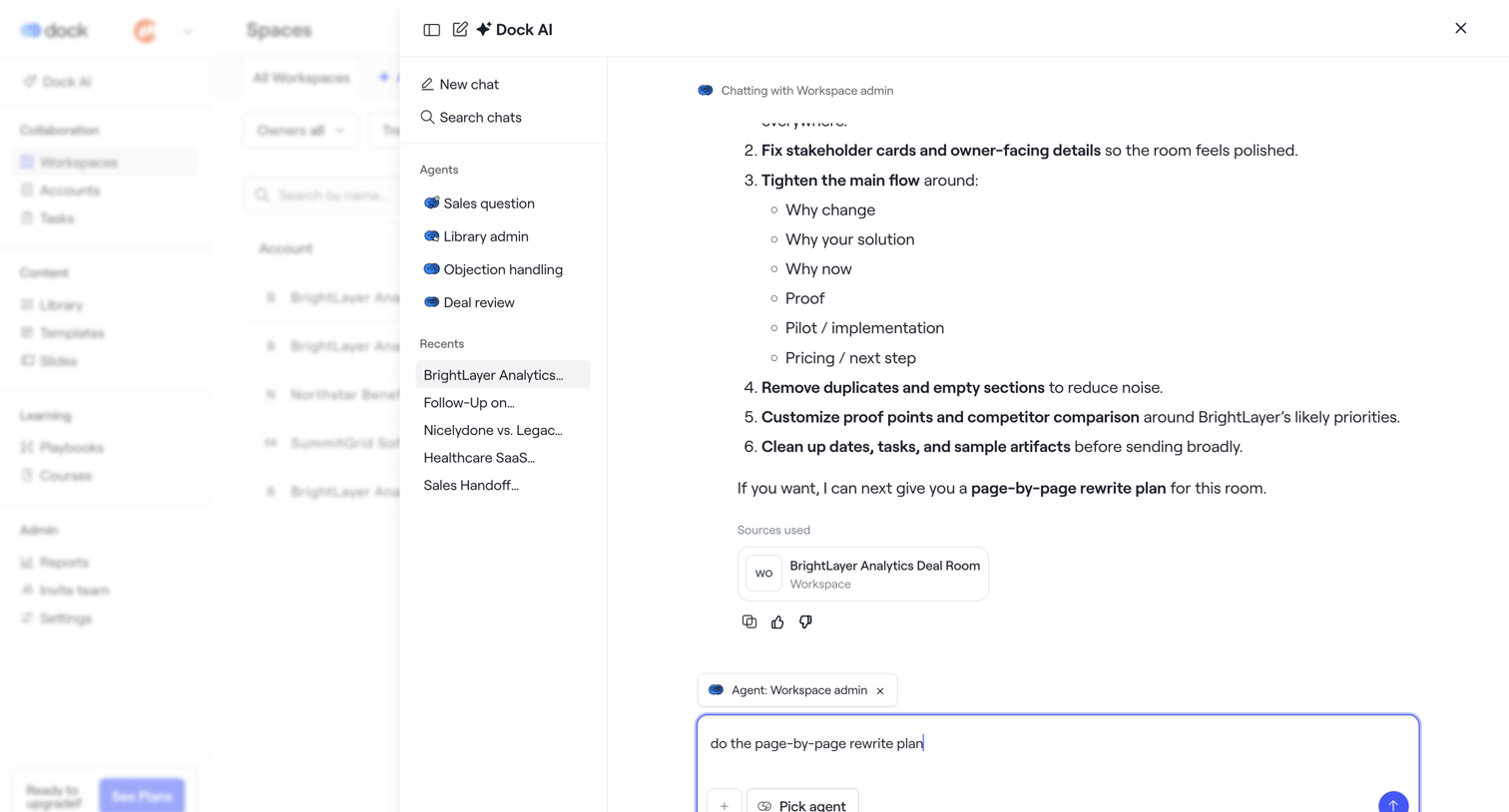Image resolution: width=1509 pixels, height=812 pixels.
Task: Select the Sales question agent
Action: (479, 203)
